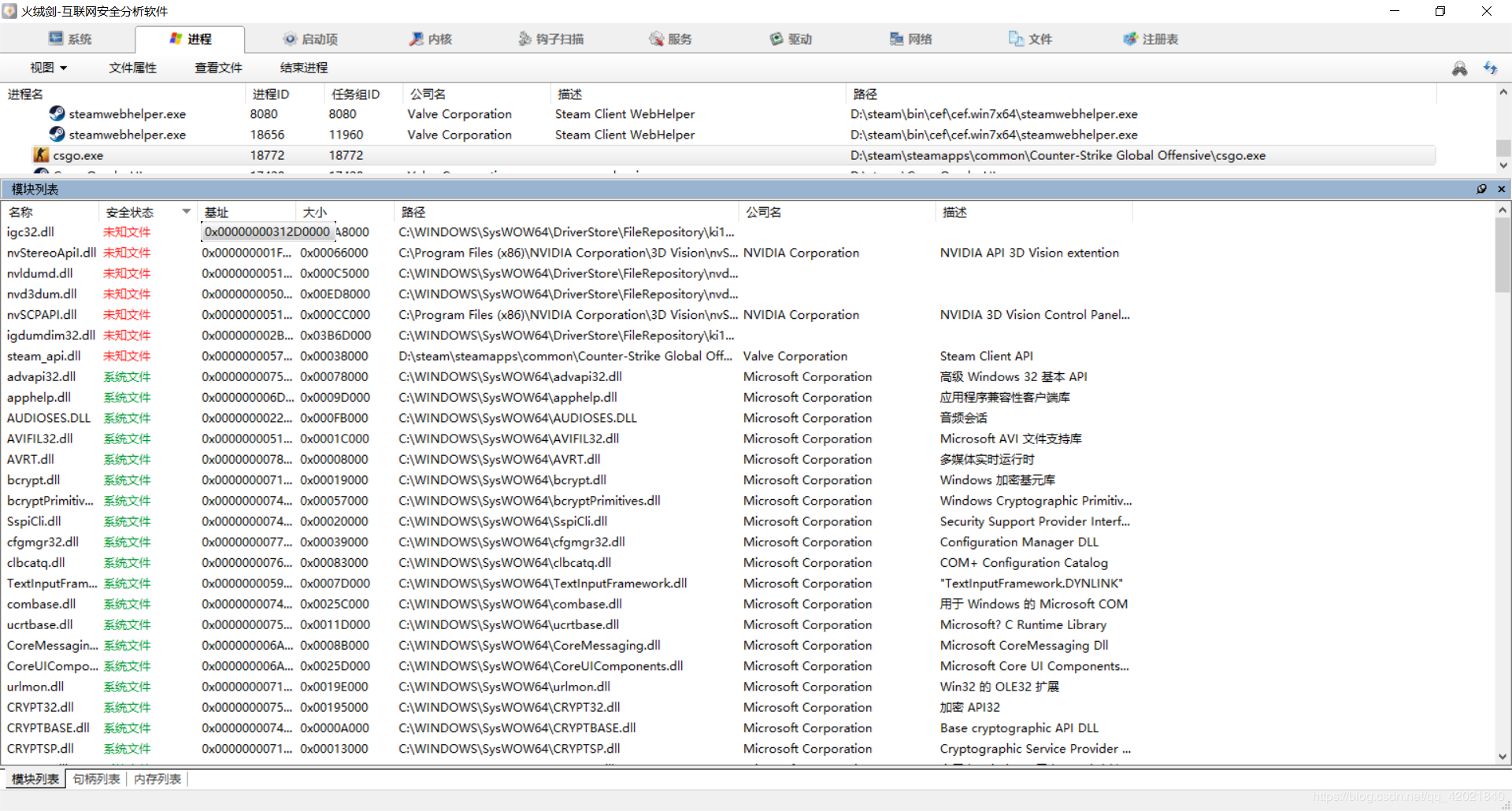Click the csgo.exe process icon
This screenshot has width=1512, height=811.
point(41,155)
